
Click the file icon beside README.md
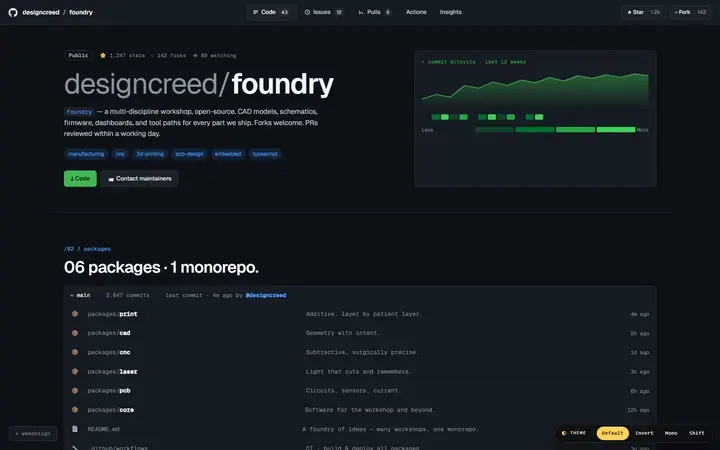pyautogui.click(x=75, y=429)
